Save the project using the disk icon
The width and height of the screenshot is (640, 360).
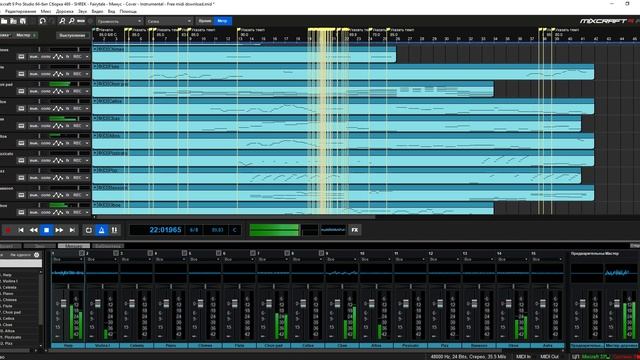tap(23, 21)
